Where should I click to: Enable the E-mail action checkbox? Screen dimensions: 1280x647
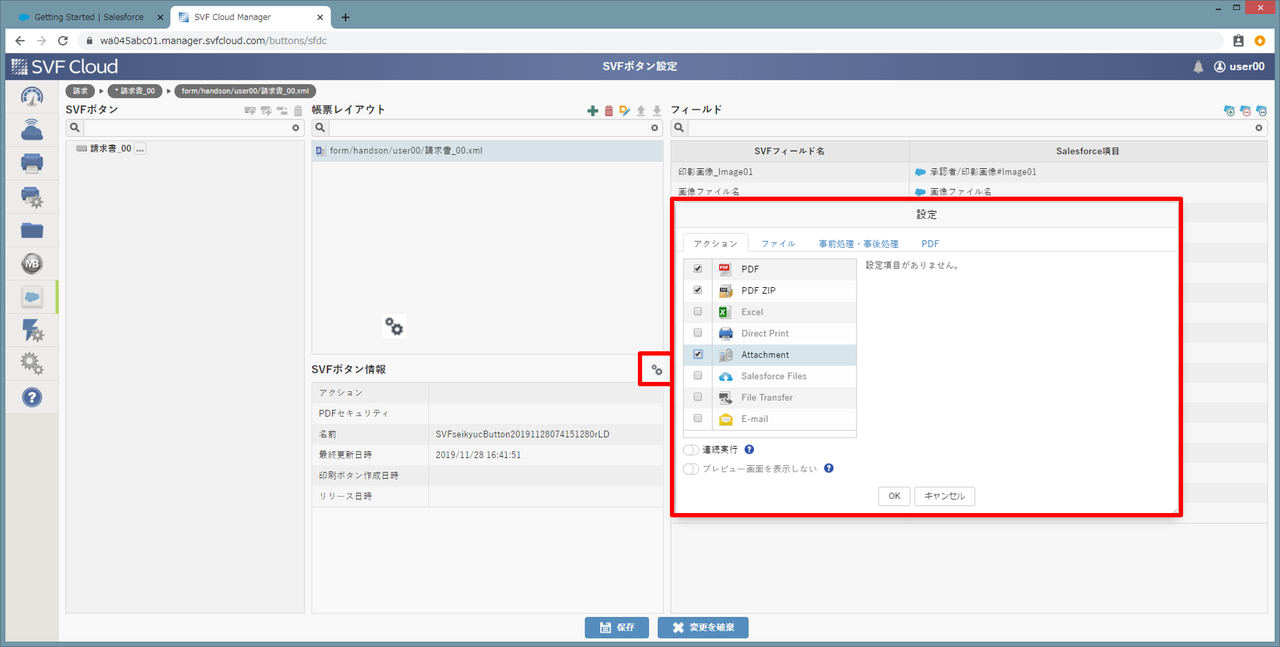[x=697, y=418]
